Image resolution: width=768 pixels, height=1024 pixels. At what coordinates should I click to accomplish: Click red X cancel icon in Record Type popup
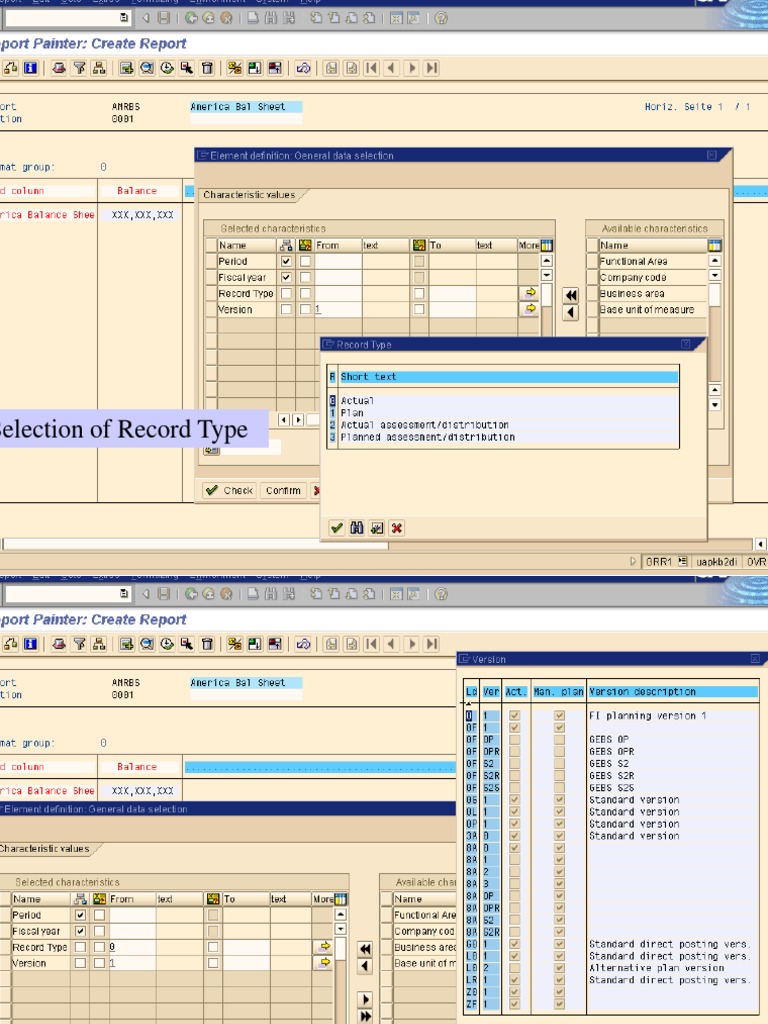pos(397,528)
